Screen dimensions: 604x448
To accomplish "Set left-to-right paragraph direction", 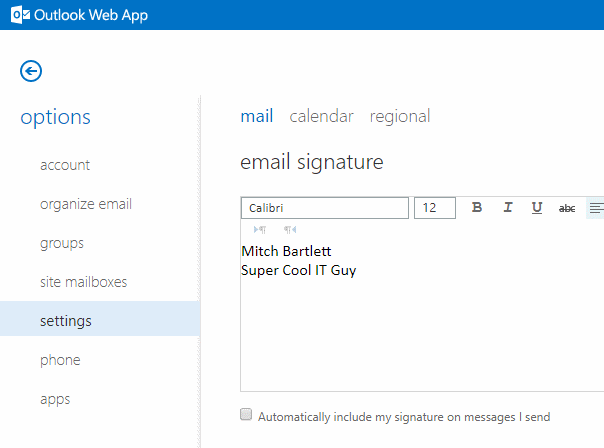I will [x=260, y=229].
